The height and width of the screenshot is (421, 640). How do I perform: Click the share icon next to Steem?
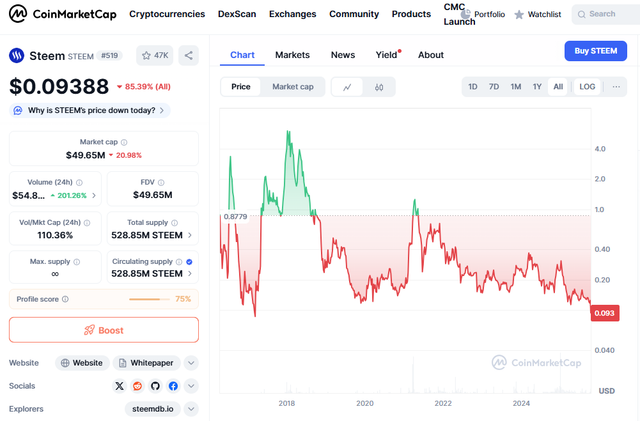[189, 56]
